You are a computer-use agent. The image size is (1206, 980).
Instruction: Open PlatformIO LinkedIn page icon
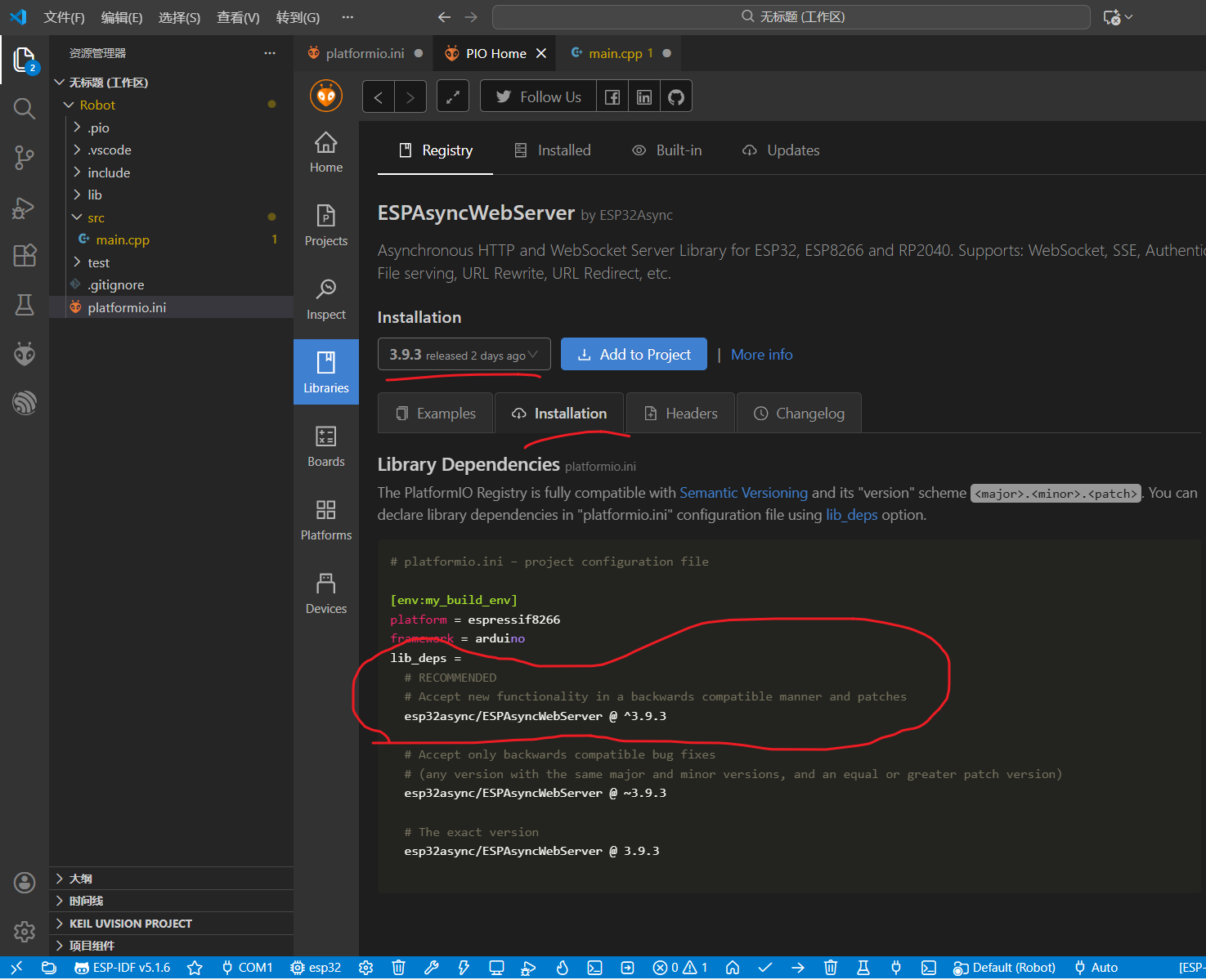tap(644, 96)
